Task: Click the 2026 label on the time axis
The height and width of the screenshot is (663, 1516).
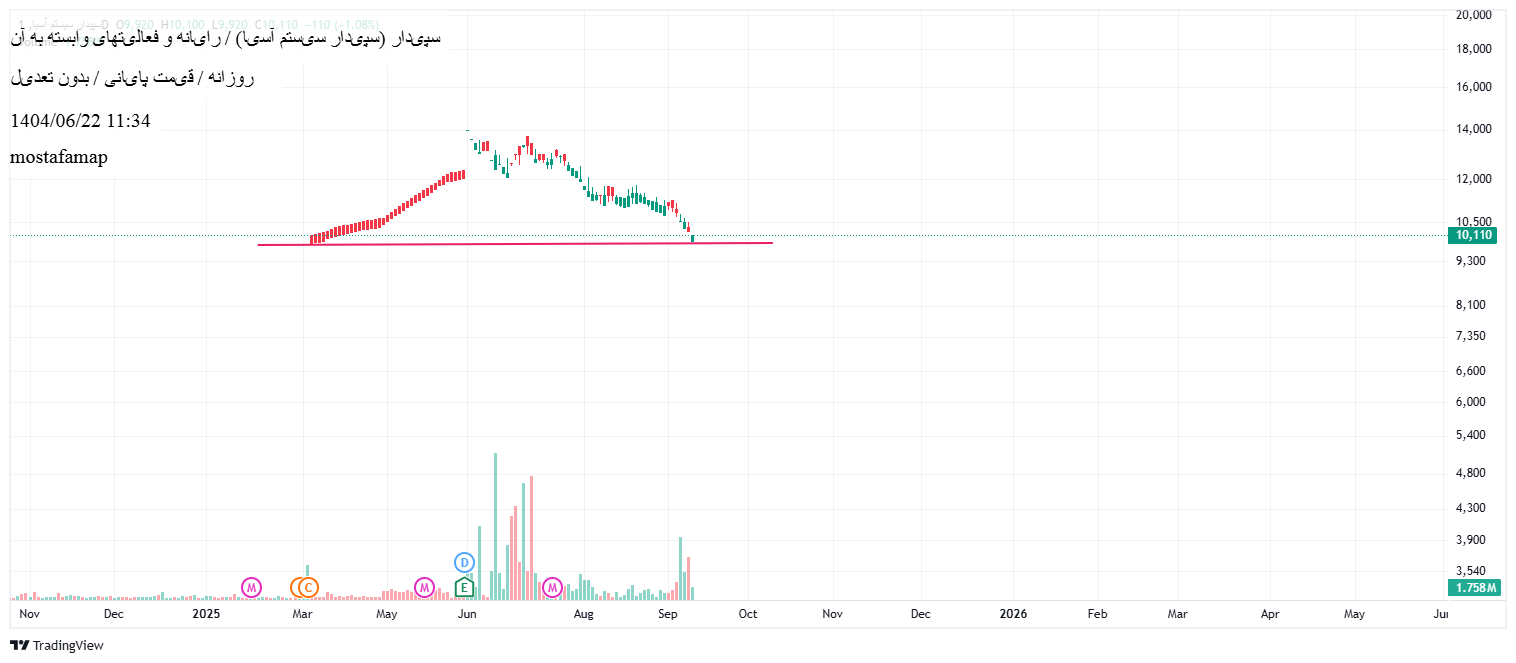Action: (x=1013, y=613)
